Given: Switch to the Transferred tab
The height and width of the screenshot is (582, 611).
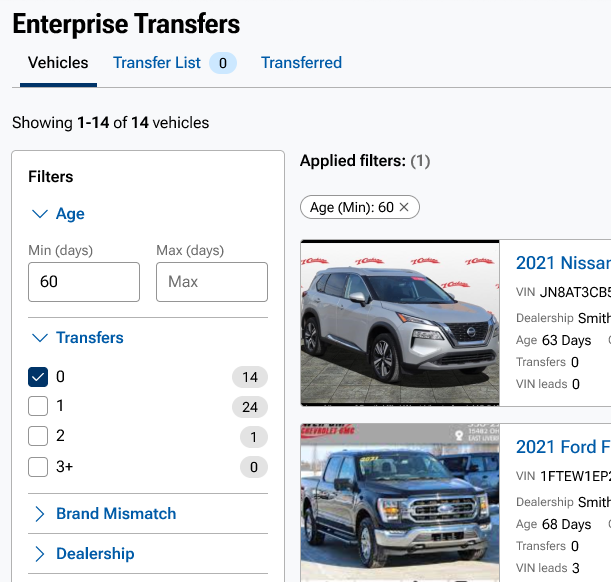Looking at the screenshot, I should point(301,63).
